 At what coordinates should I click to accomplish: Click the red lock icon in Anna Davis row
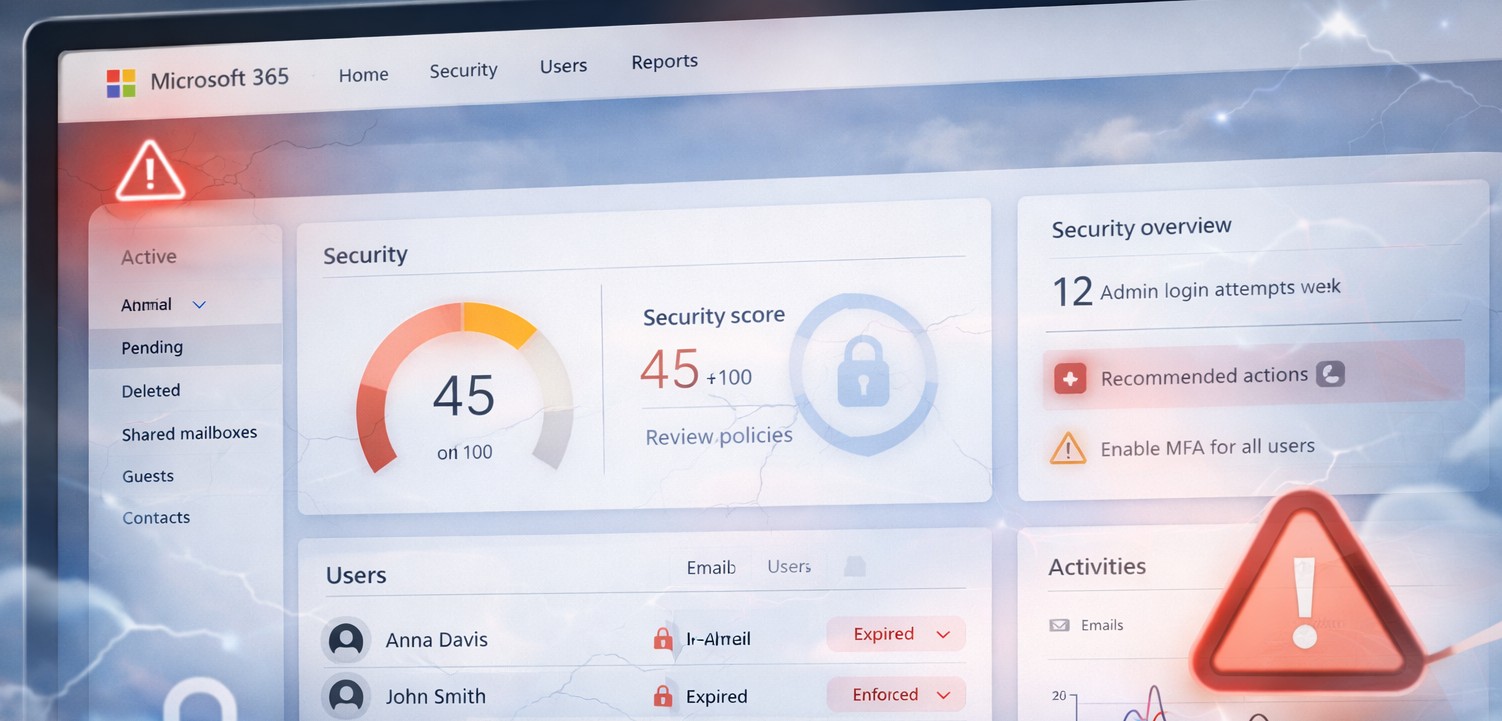tap(662, 638)
